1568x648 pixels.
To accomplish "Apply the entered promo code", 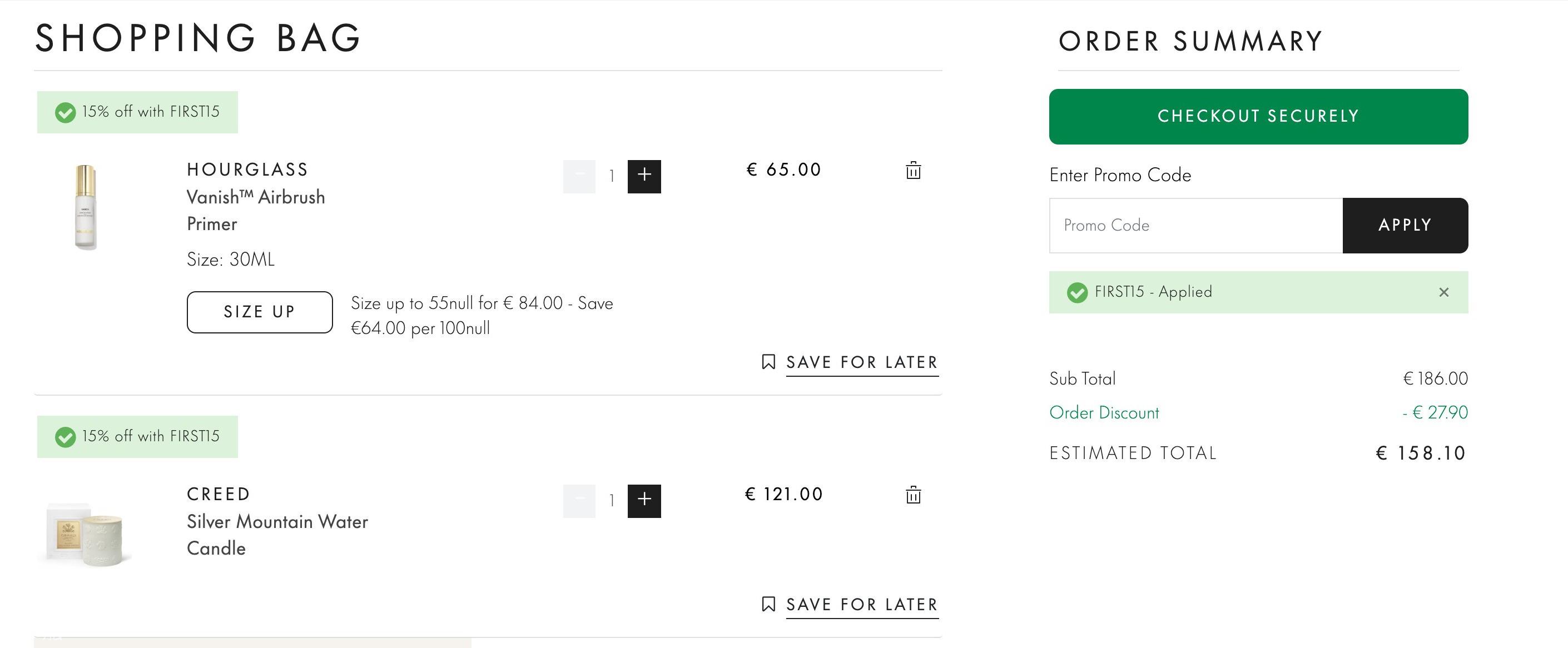I will (1405, 225).
